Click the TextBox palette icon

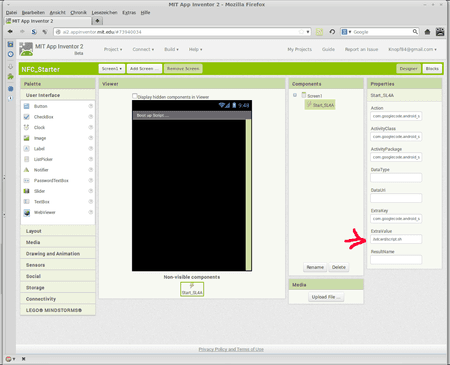(x=27, y=202)
